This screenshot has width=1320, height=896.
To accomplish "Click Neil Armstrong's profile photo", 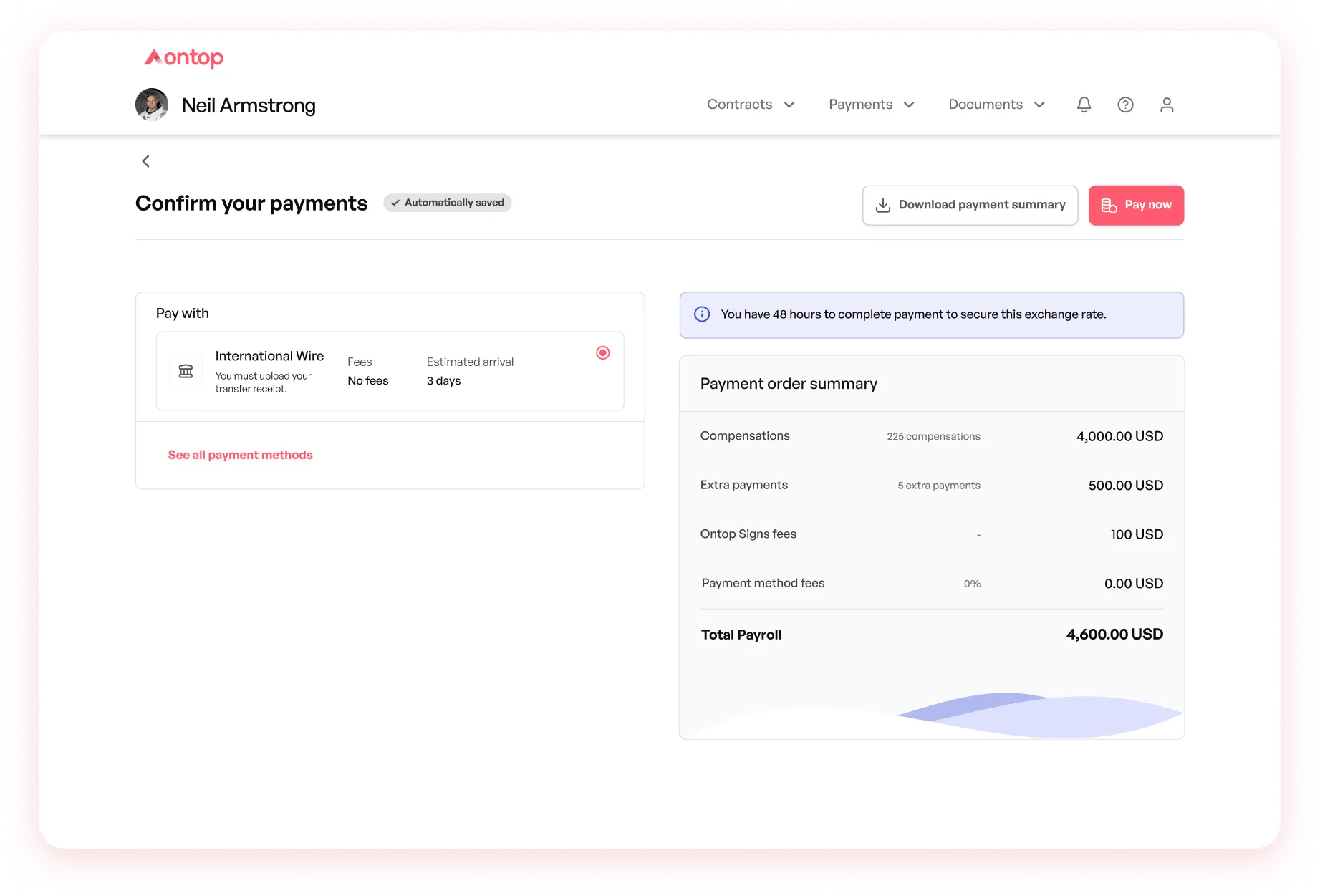I will pyautogui.click(x=151, y=105).
